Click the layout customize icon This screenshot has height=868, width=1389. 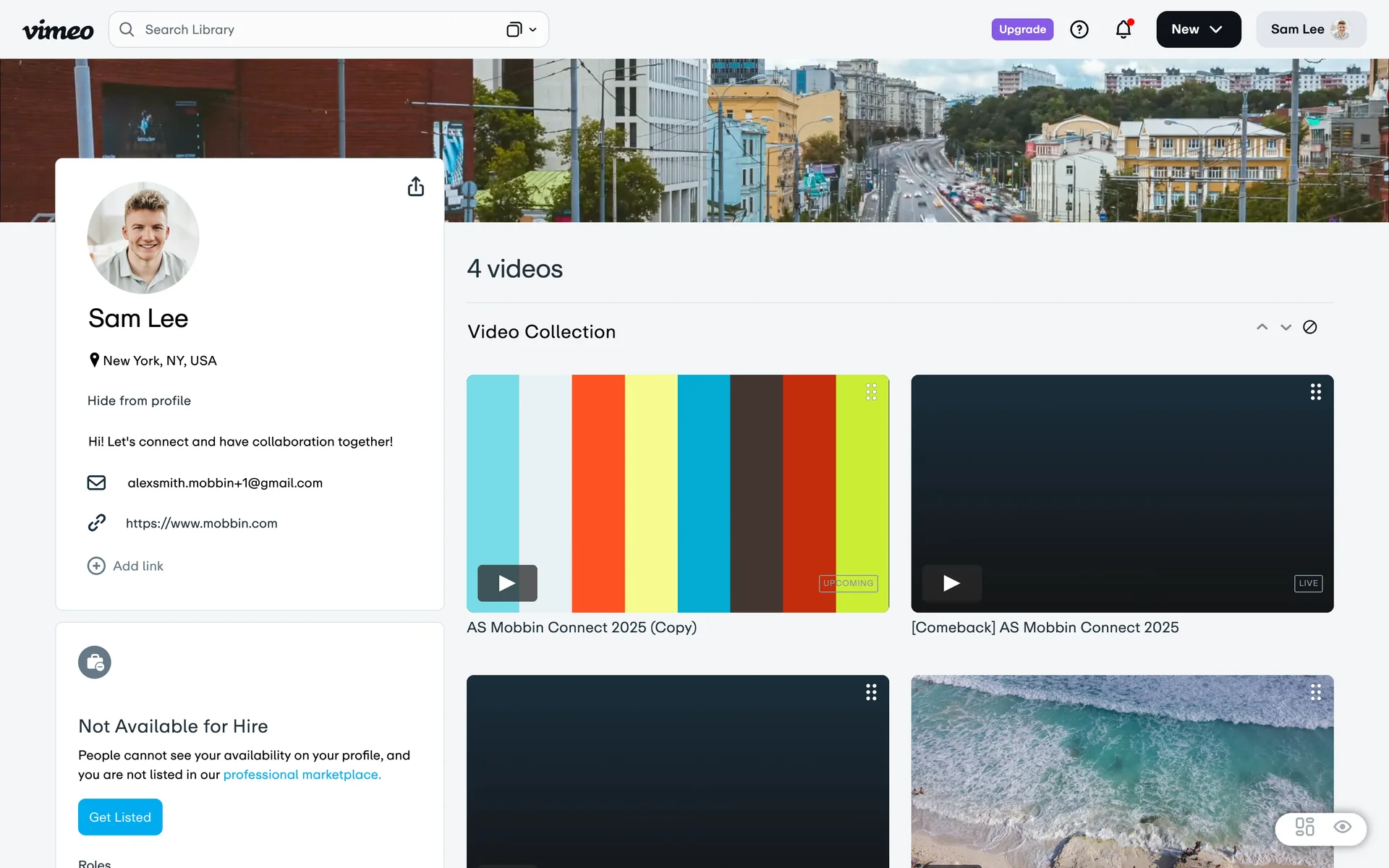coord(1304,827)
